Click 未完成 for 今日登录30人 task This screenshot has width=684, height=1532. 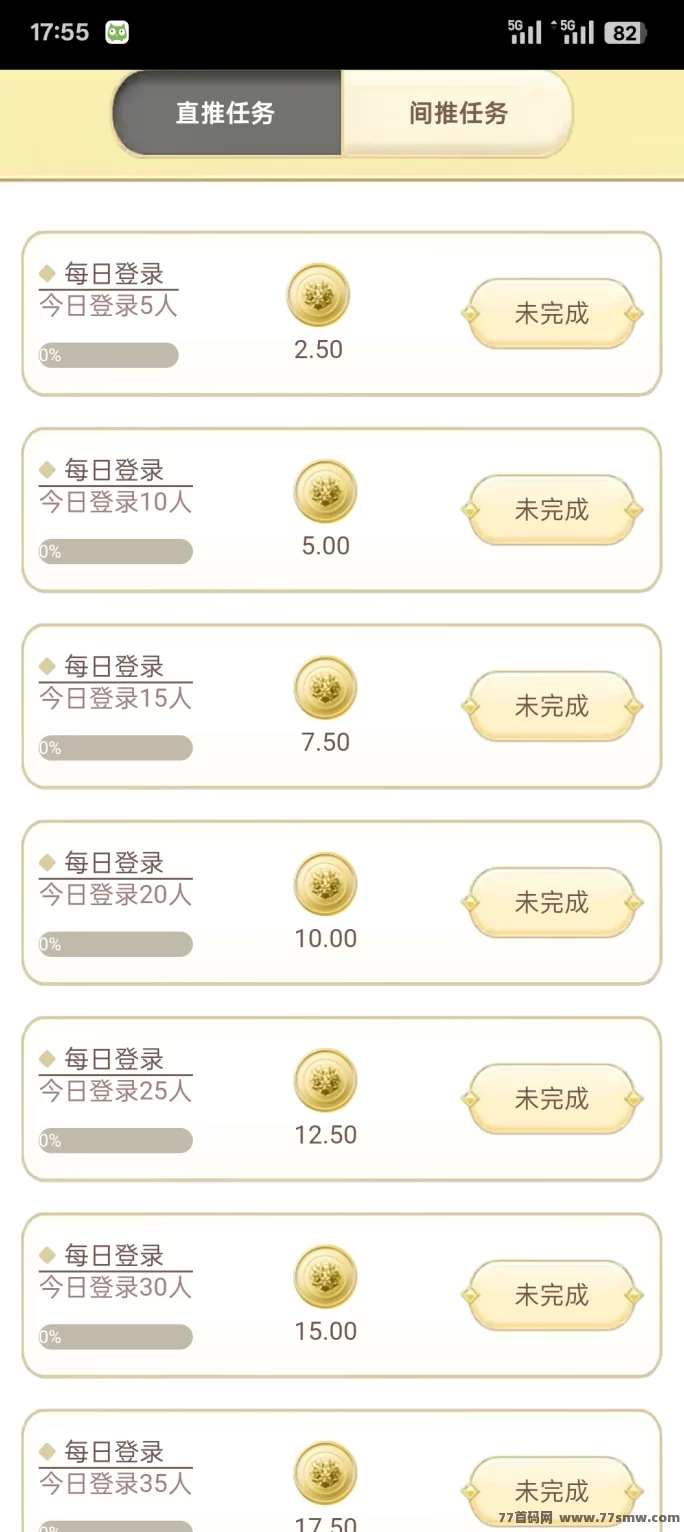(x=552, y=1295)
